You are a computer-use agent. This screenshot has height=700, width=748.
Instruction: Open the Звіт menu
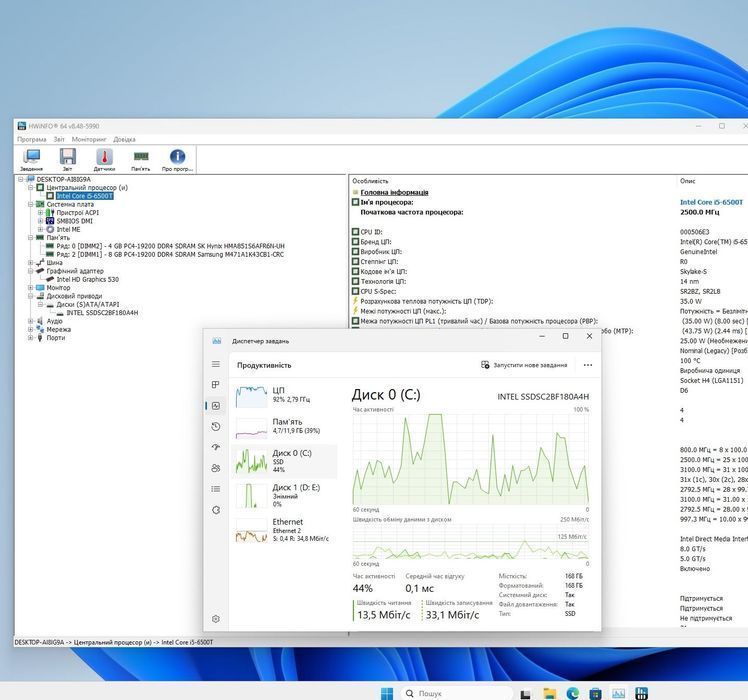pyautogui.click(x=59, y=139)
